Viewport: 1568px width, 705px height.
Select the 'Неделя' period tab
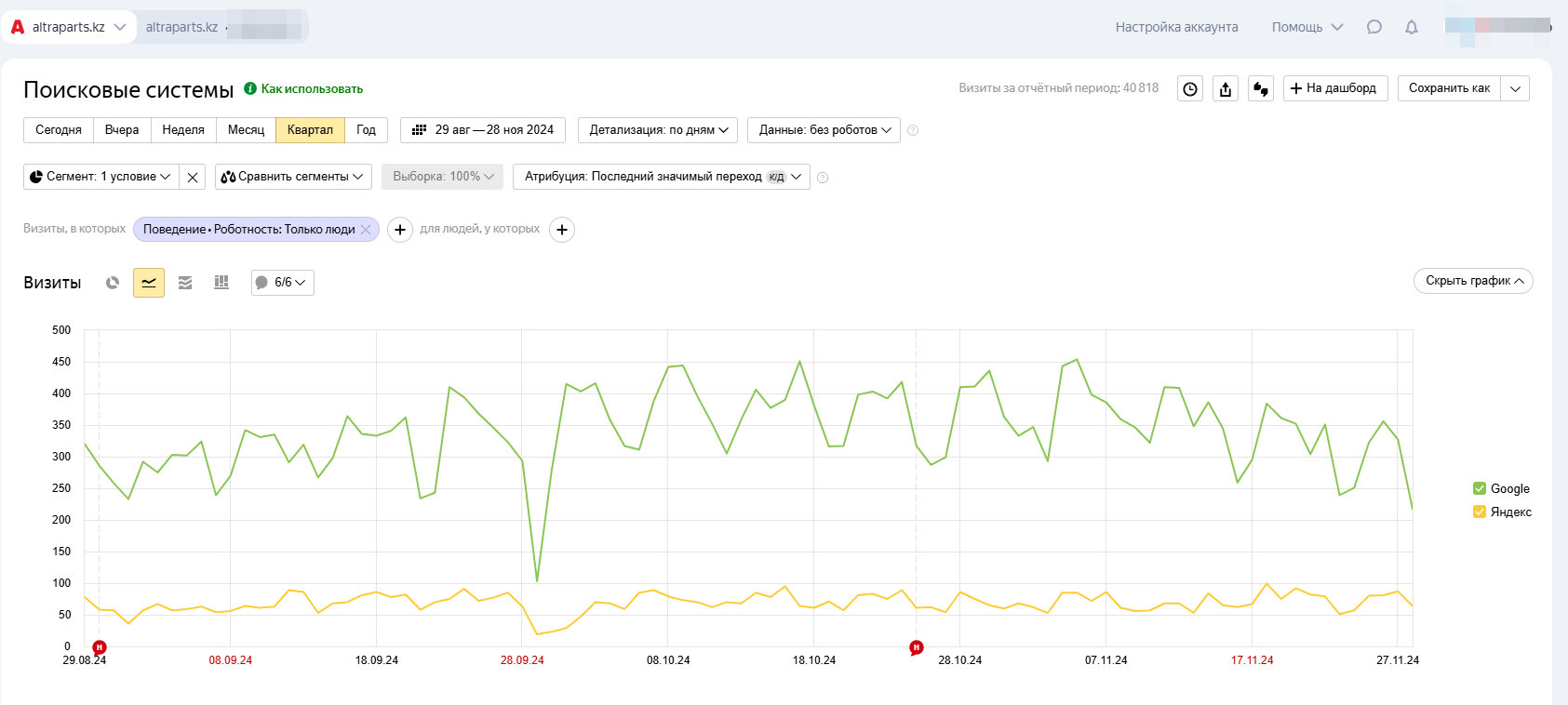click(x=183, y=130)
